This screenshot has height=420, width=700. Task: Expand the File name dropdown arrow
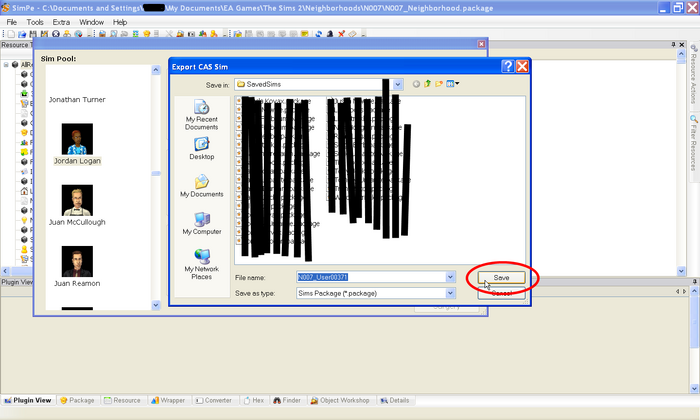pyautogui.click(x=450, y=277)
